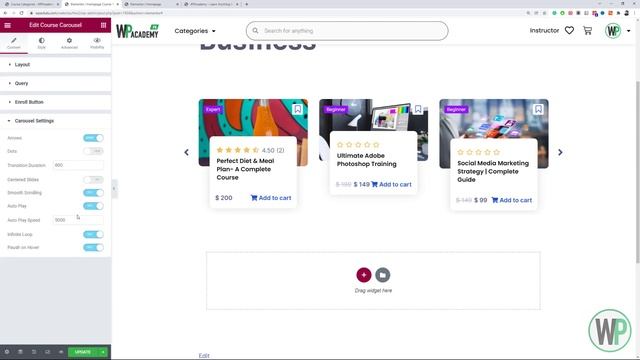Open the Elementor hamburger menu
This screenshot has height=360, width=640.
click(7, 25)
